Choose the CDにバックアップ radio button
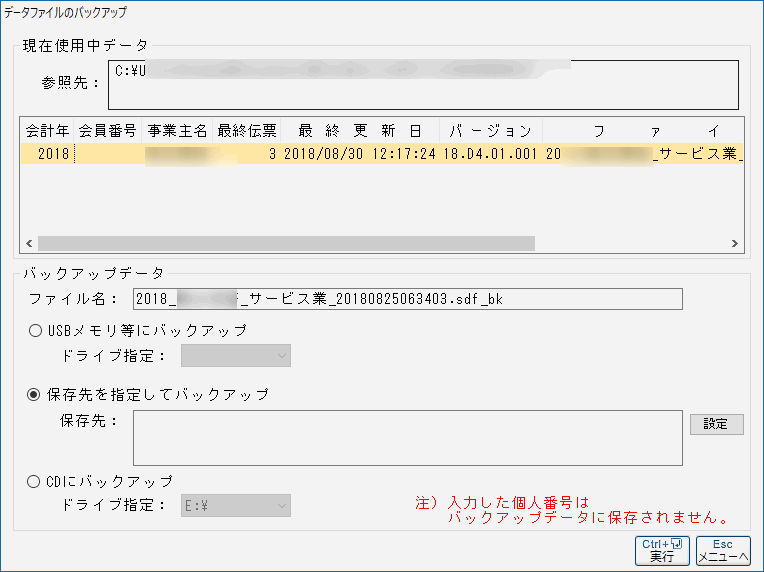 pyautogui.click(x=35, y=481)
